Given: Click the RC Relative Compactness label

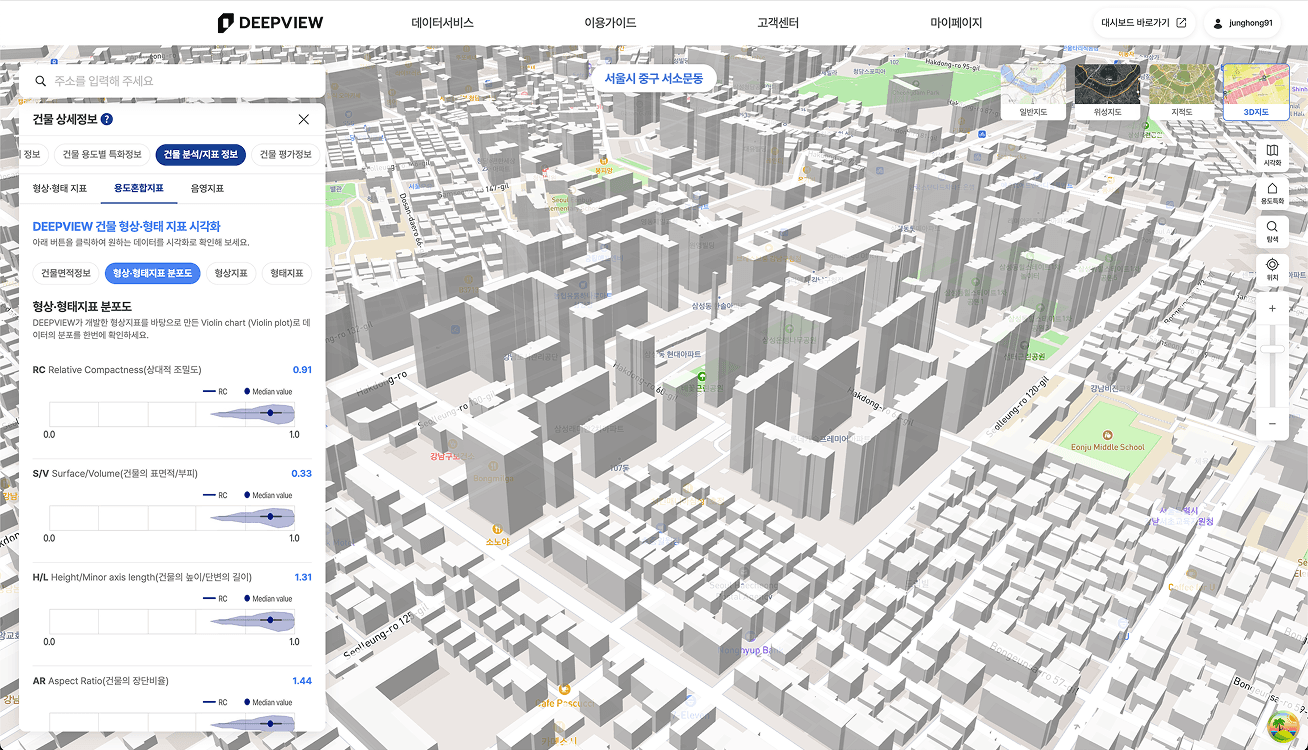Looking at the screenshot, I should point(117,370).
